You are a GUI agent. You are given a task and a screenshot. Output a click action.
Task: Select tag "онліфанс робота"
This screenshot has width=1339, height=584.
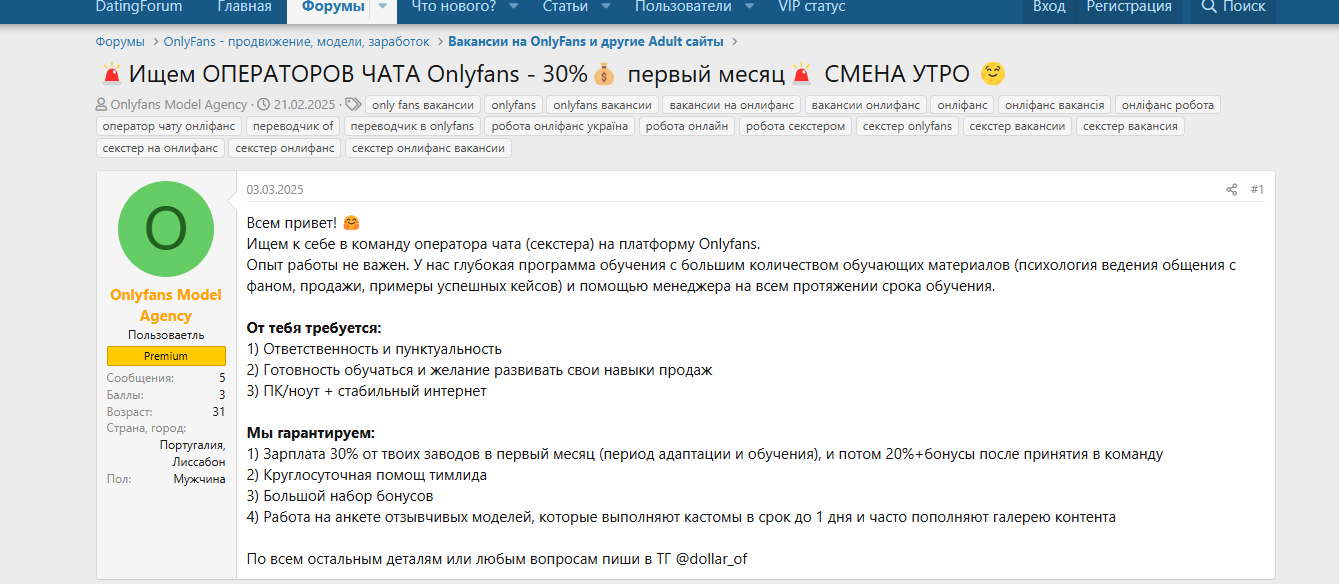pos(1167,105)
